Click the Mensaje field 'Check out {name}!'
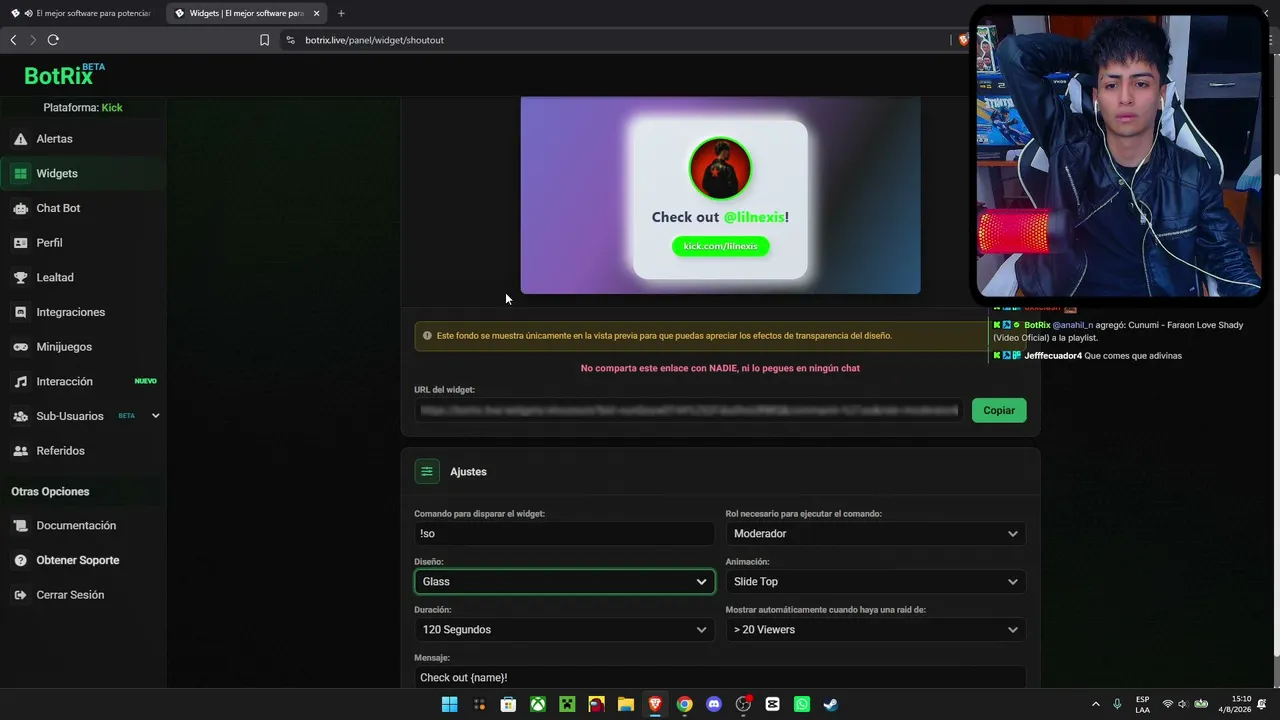1280x720 pixels. (720, 677)
